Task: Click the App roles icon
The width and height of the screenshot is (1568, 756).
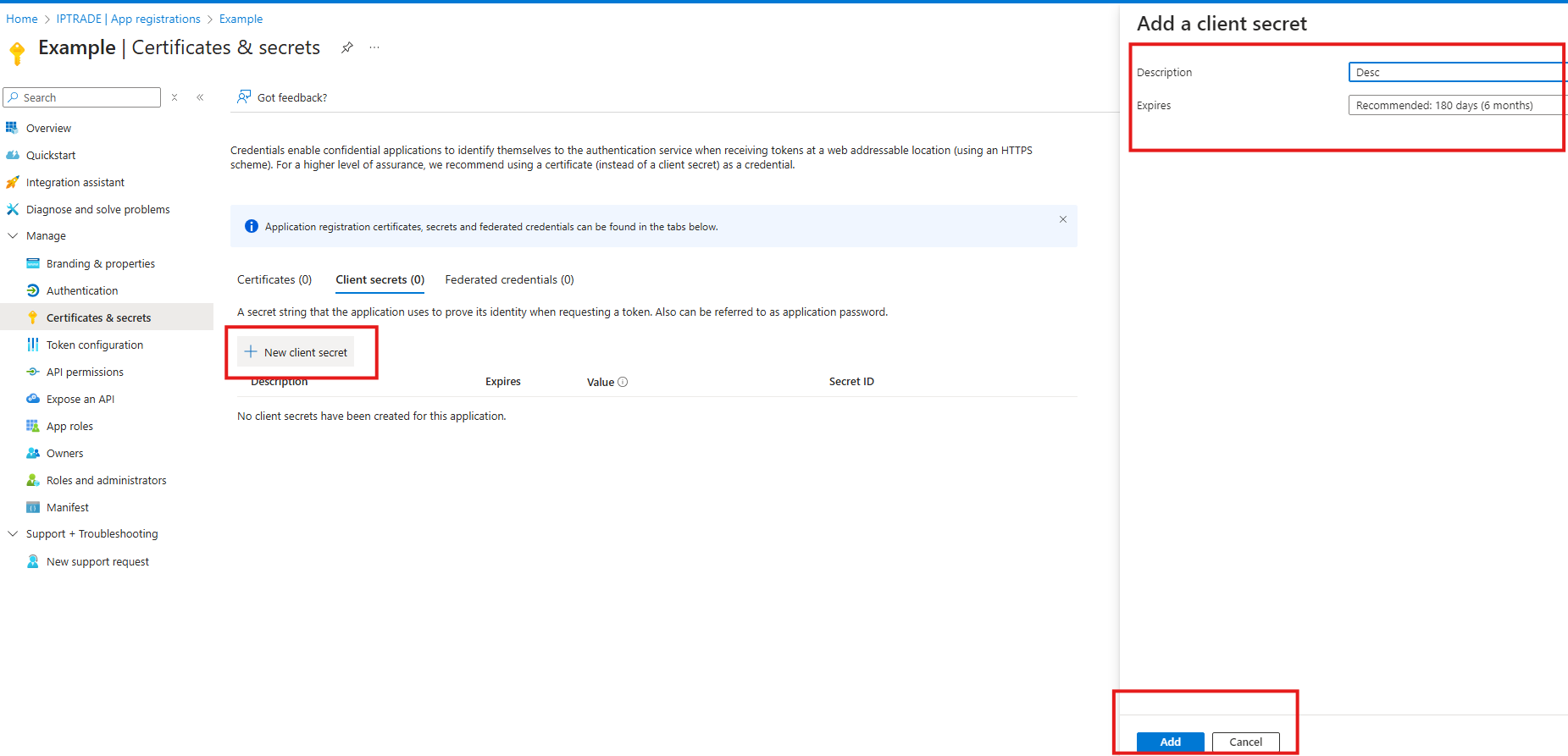Action: pyautogui.click(x=33, y=426)
